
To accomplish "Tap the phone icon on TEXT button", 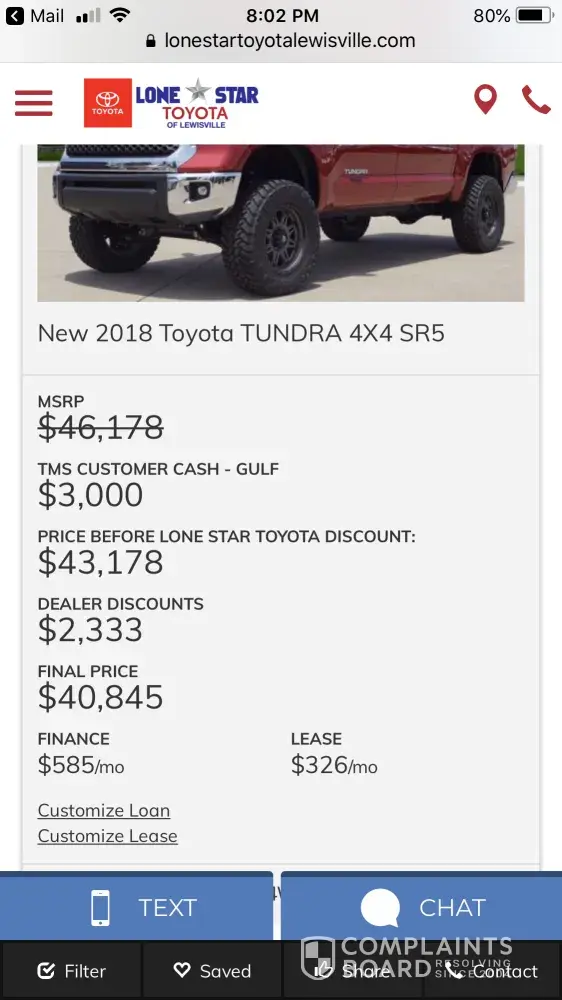I will coord(100,908).
